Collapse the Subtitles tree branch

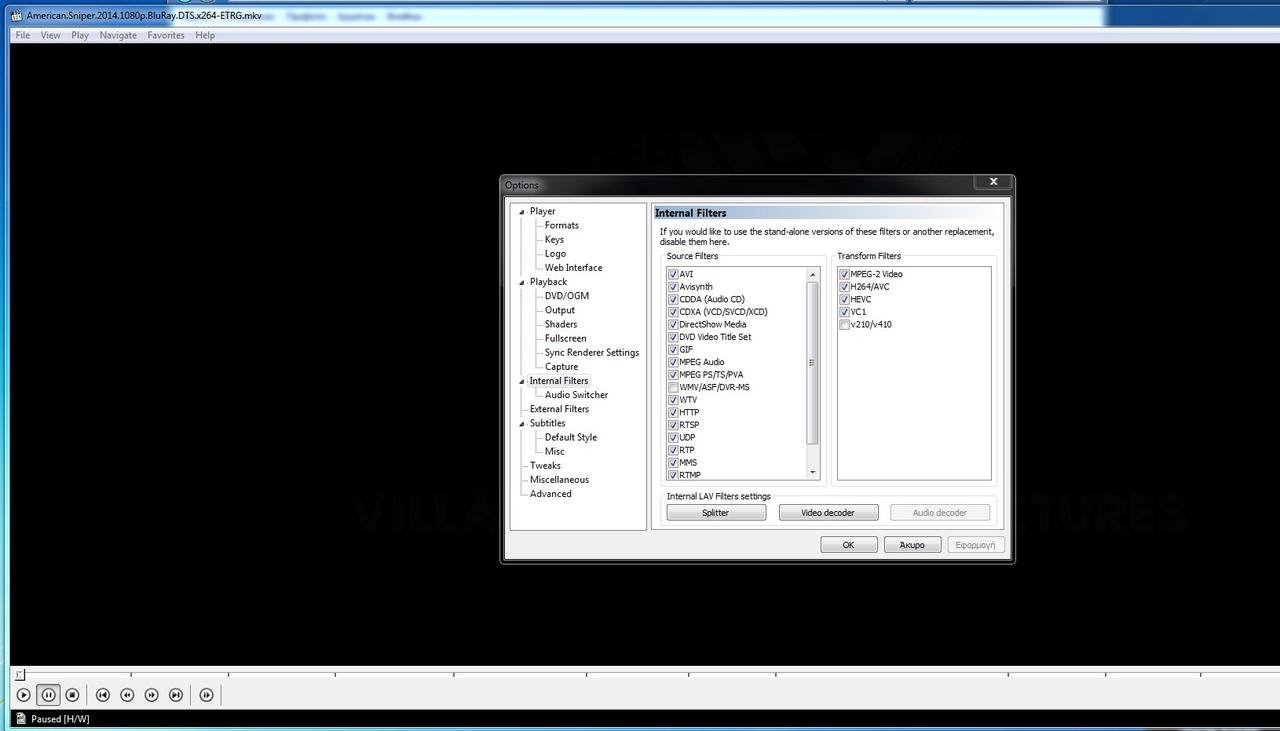pyautogui.click(x=521, y=423)
